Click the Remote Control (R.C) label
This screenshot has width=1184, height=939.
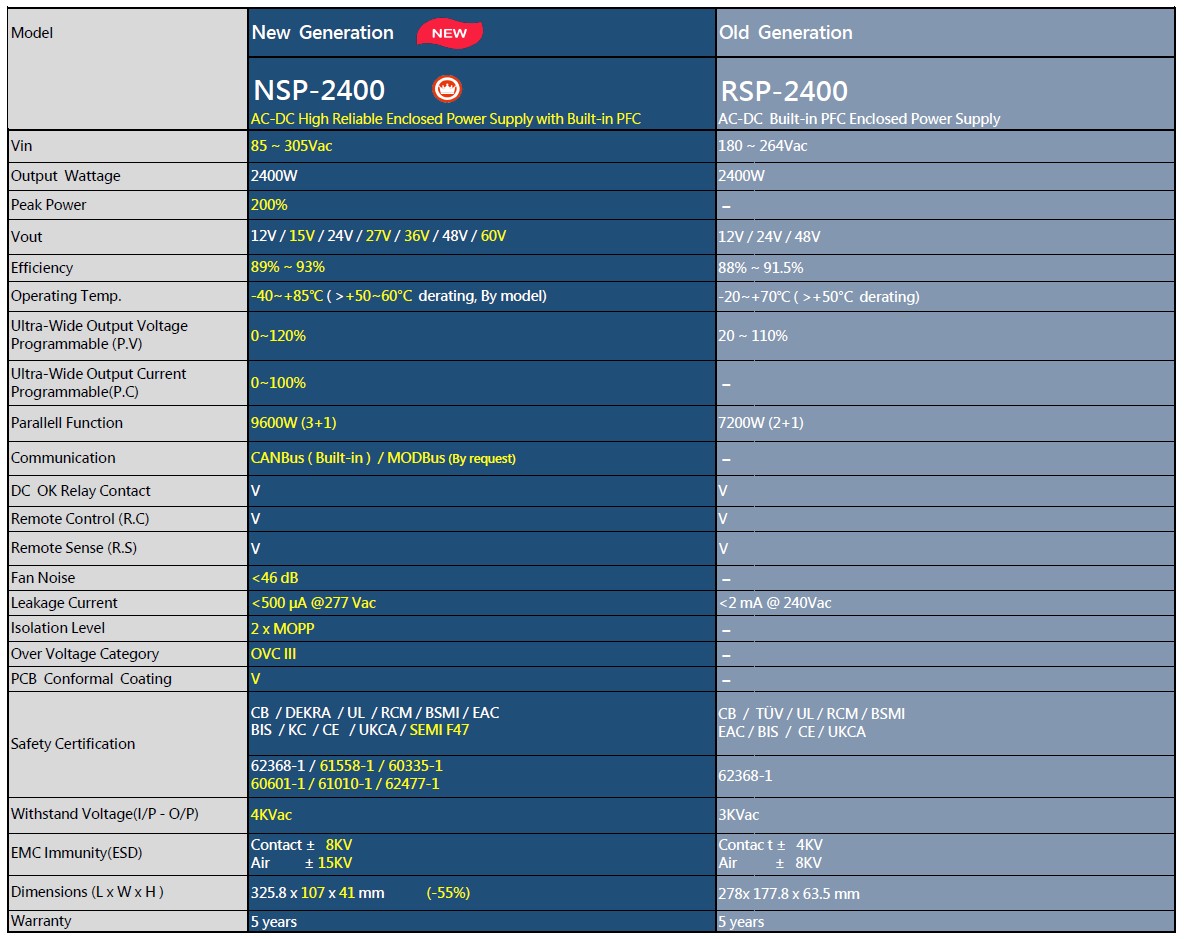click(x=80, y=519)
